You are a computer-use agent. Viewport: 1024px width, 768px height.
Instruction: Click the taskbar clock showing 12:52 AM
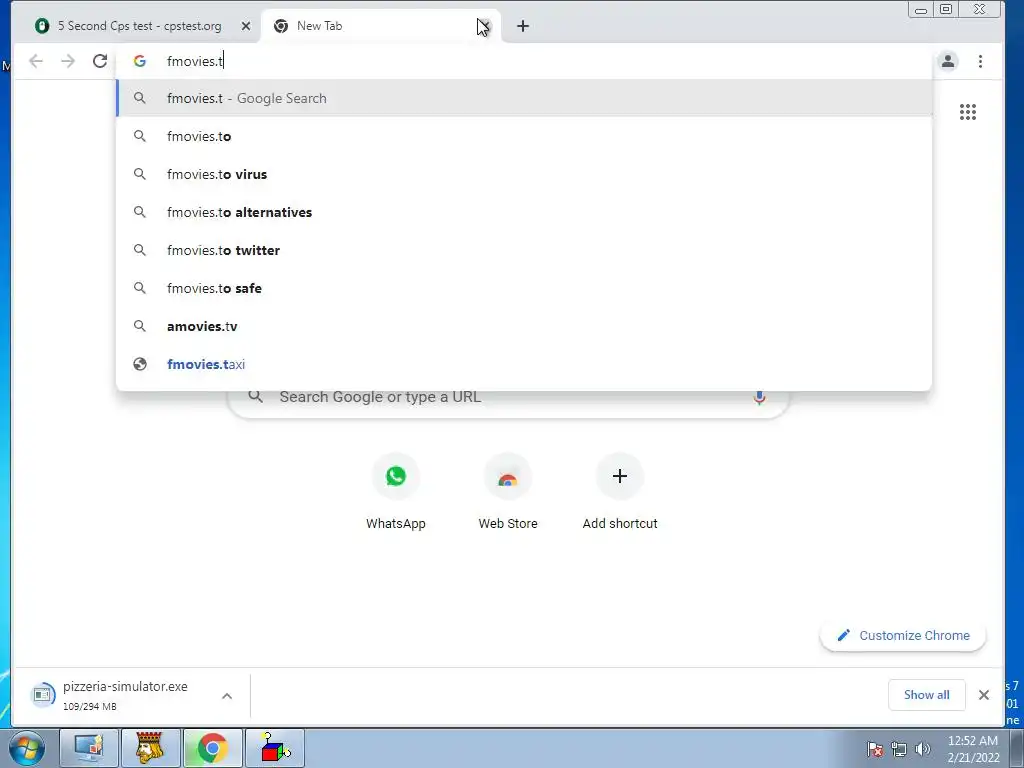[x=973, y=749]
